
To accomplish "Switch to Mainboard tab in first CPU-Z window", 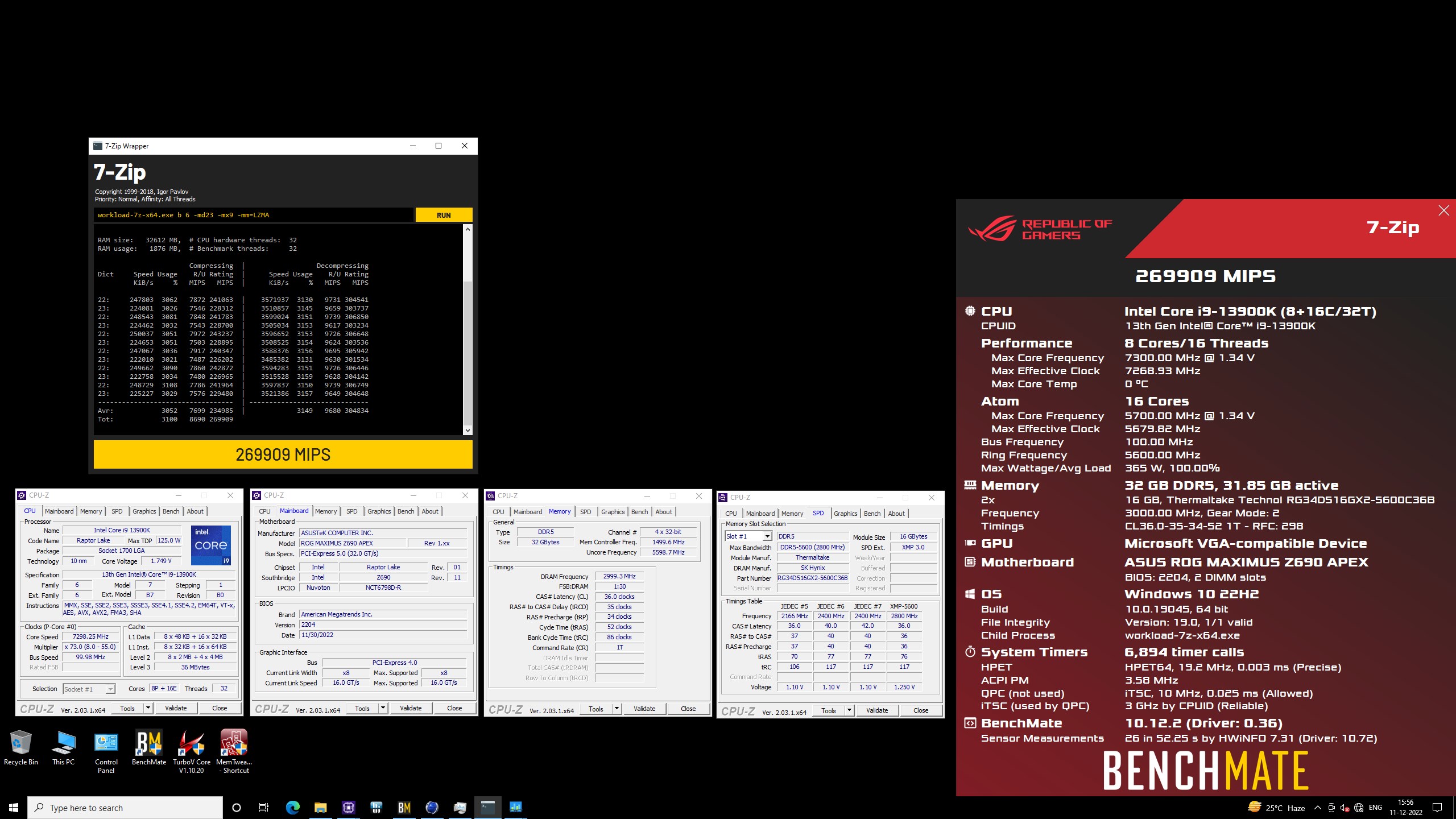I will [59, 511].
